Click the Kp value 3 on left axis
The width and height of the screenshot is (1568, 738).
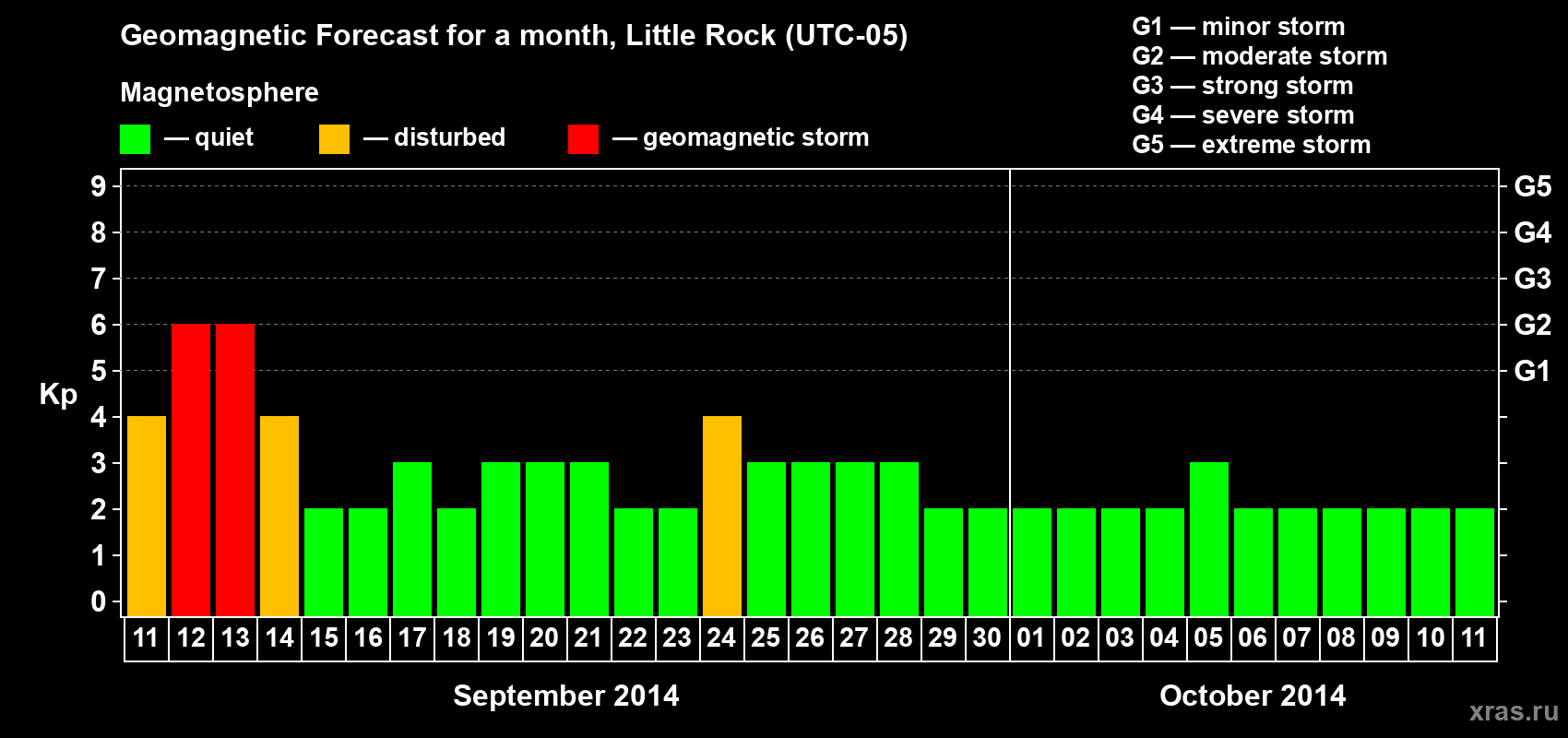click(x=99, y=463)
